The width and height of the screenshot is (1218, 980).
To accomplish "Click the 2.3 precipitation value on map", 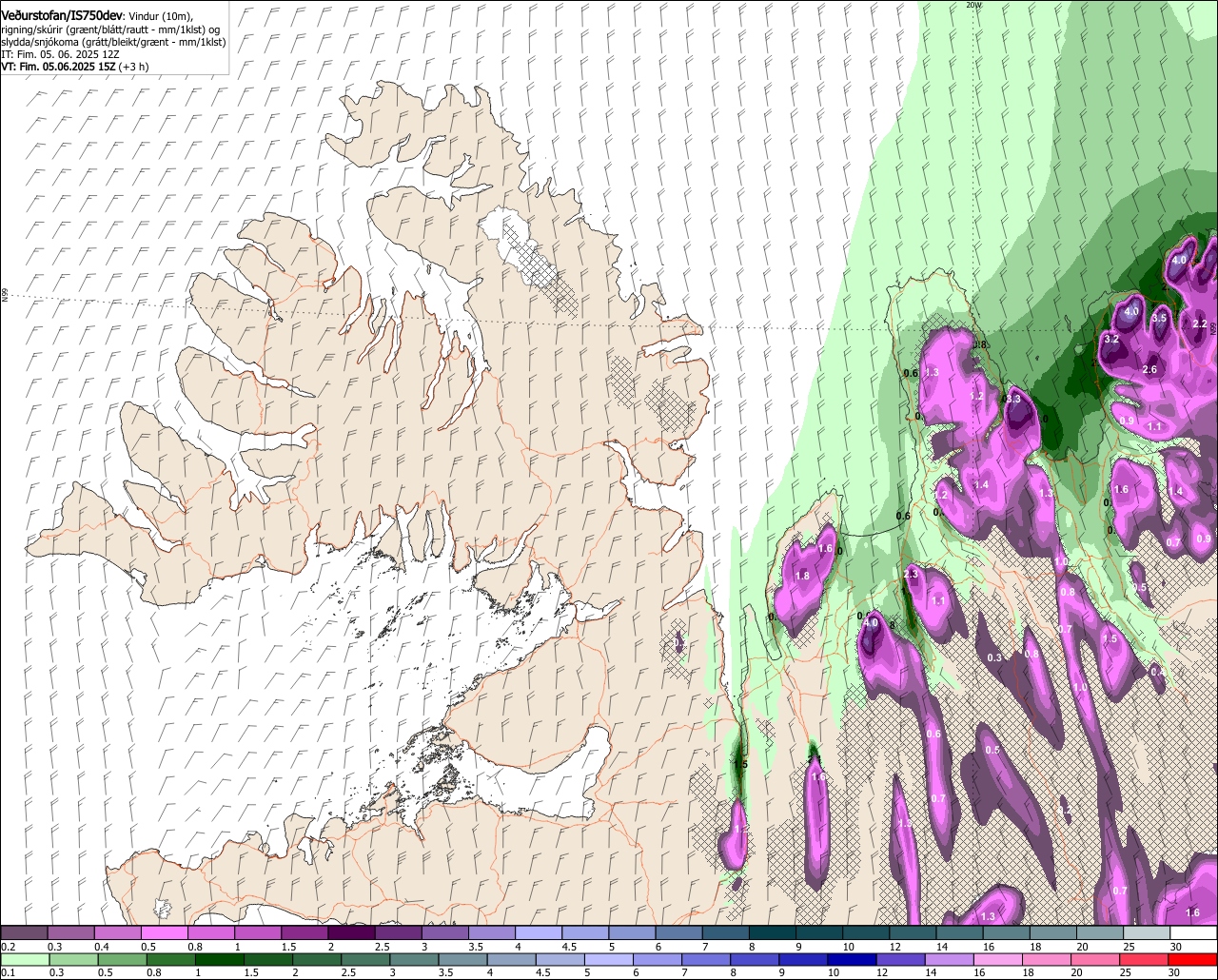I will (910, 574).
